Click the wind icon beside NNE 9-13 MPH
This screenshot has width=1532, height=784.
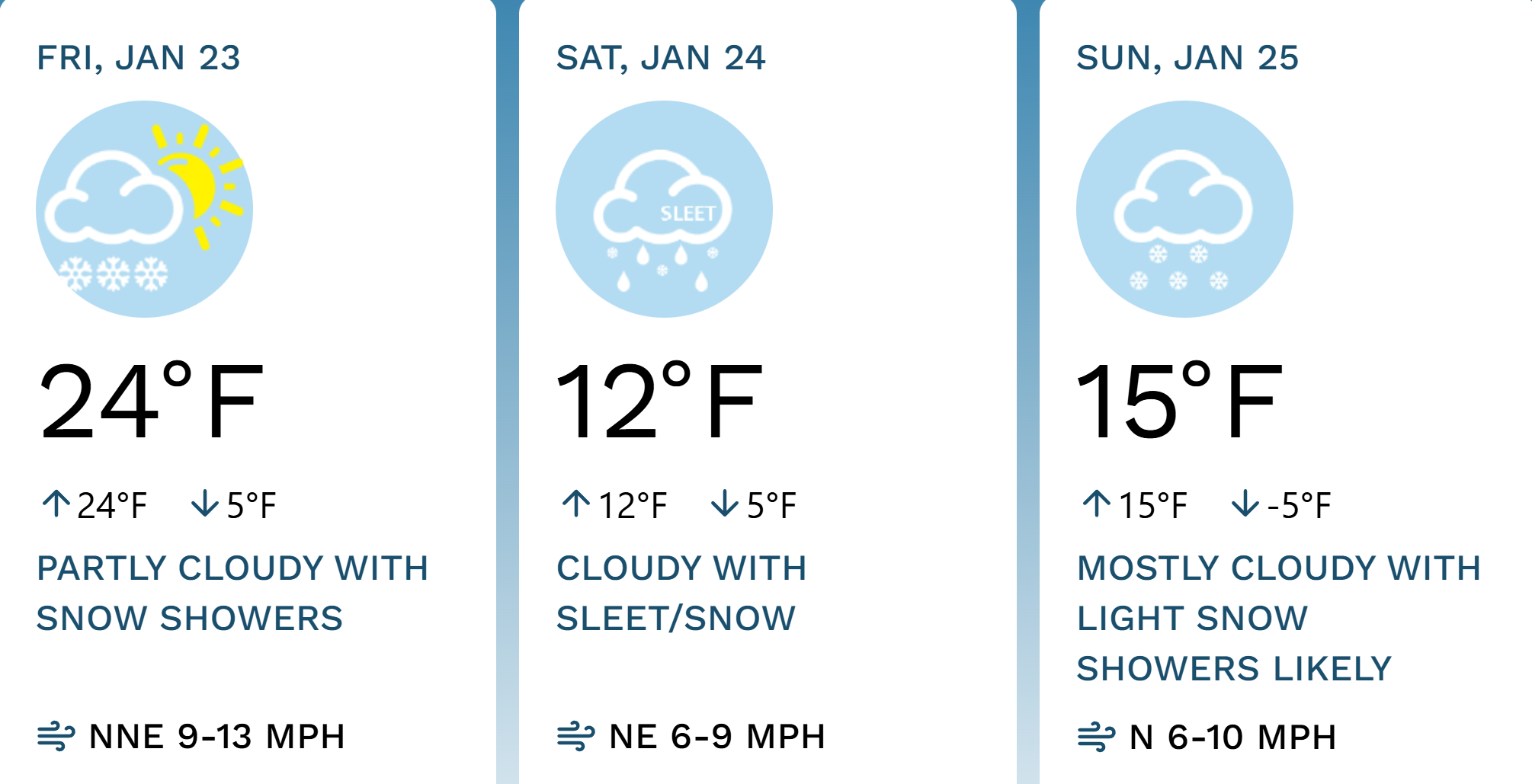(x=56, y=736)
